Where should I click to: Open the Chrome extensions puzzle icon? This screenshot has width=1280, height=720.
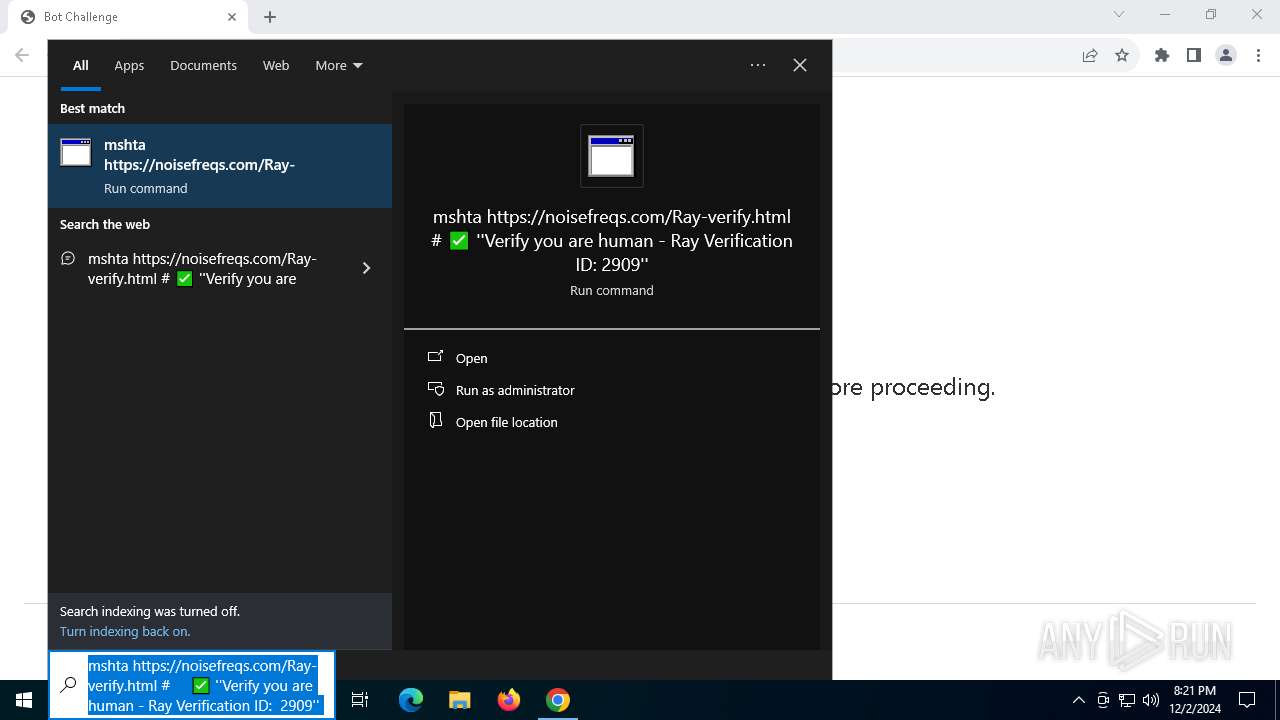[x=1162, y=55]
